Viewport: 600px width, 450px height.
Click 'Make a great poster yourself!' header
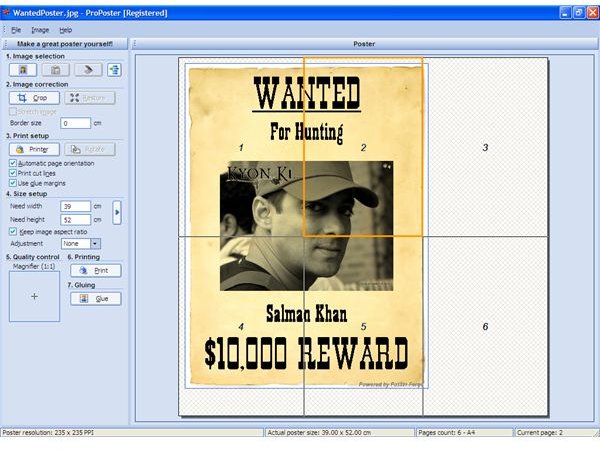[x=65, y=44]
